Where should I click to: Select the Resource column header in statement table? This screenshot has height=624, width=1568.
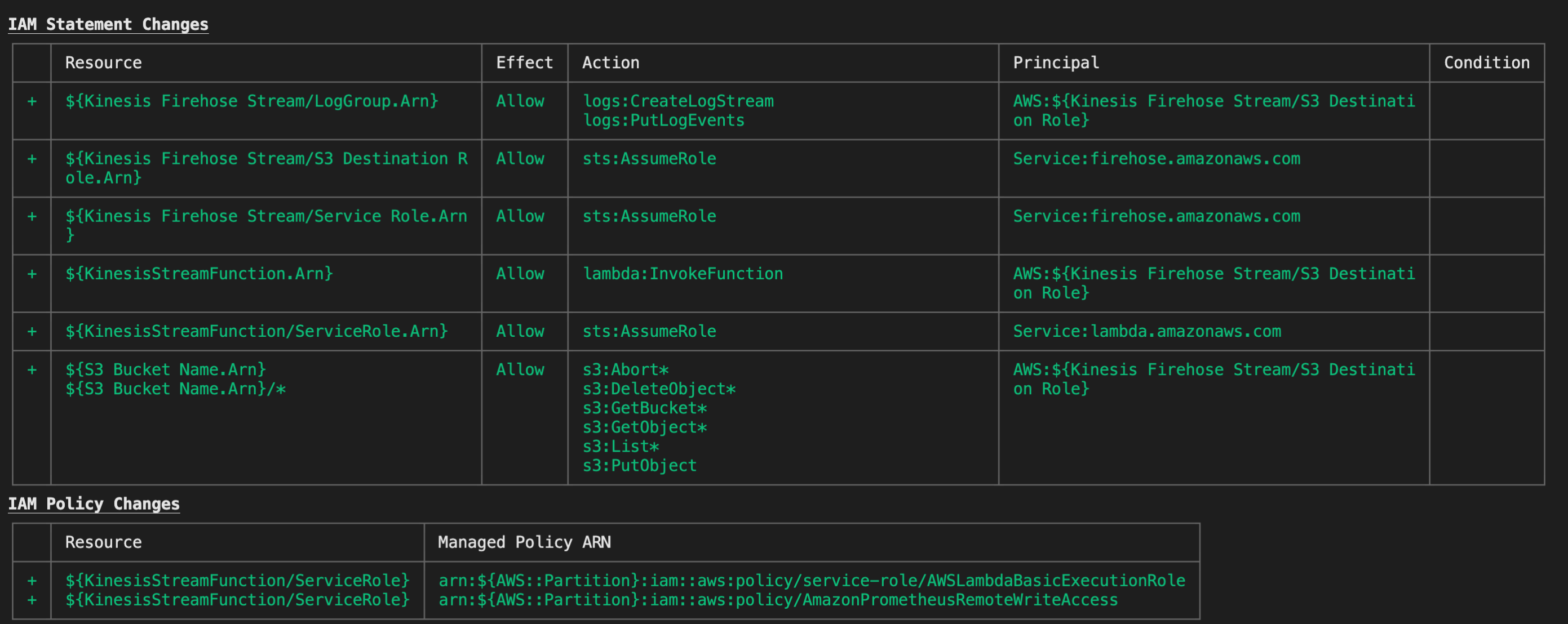pos(104,63)
